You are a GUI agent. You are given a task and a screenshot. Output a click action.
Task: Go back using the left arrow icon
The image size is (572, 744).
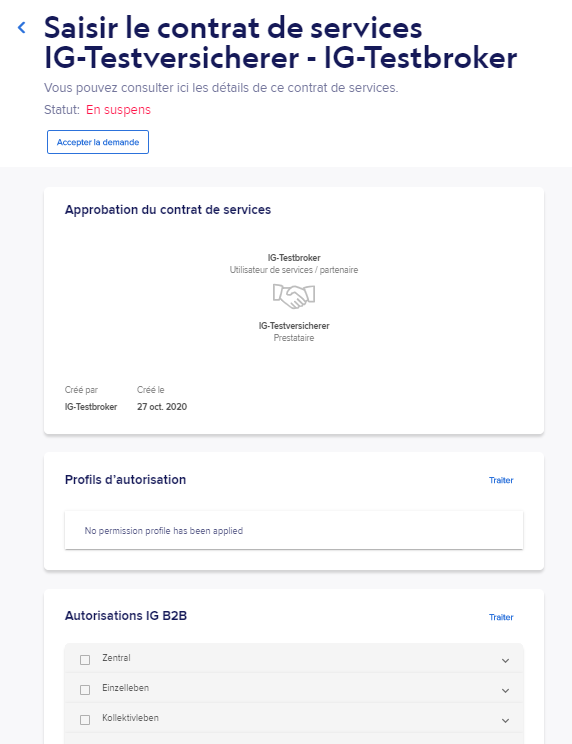[x=22, y=28]
